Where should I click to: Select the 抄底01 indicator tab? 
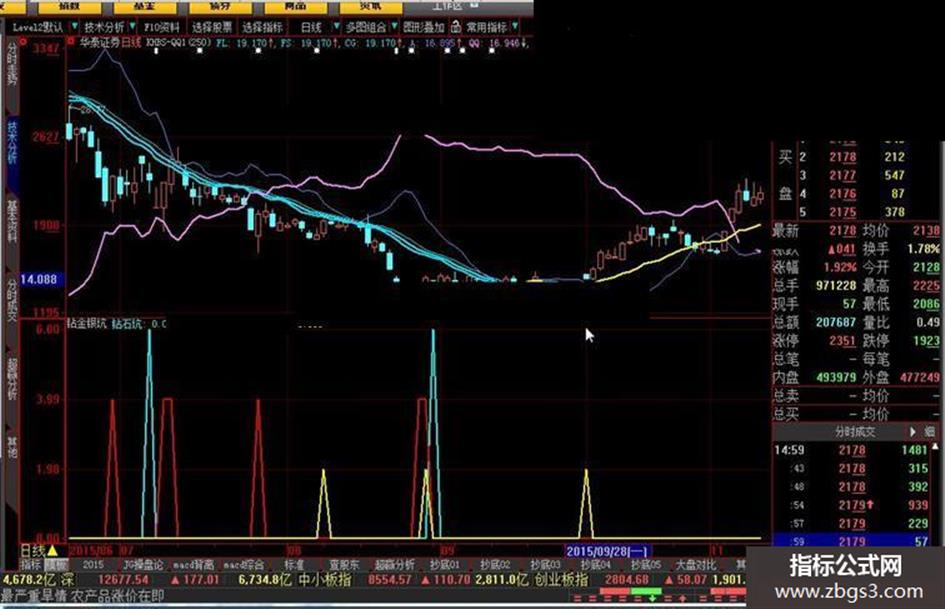445,565
